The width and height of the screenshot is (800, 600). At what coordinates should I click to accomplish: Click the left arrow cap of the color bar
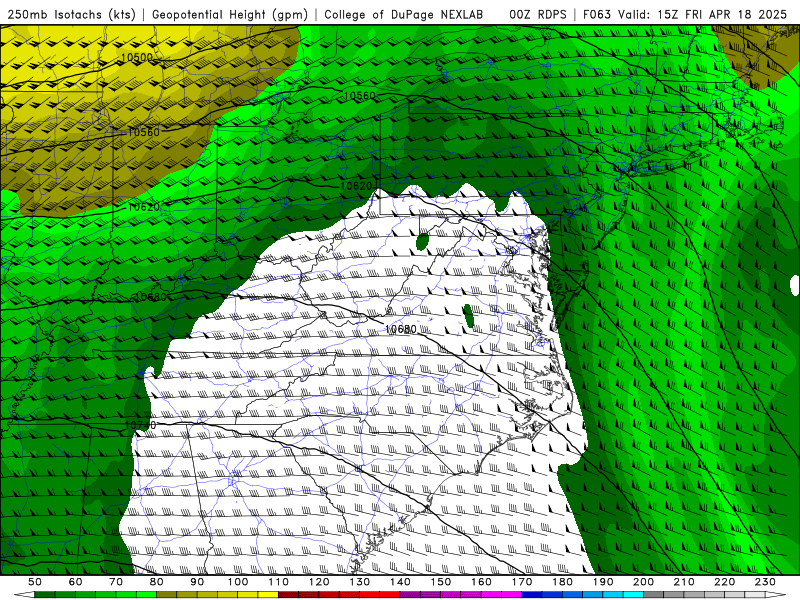pos(24,595)
